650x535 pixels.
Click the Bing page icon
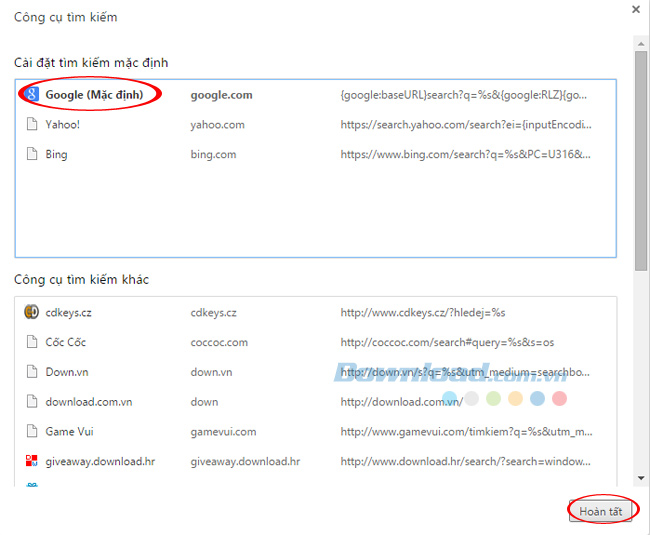click(32, 154)
